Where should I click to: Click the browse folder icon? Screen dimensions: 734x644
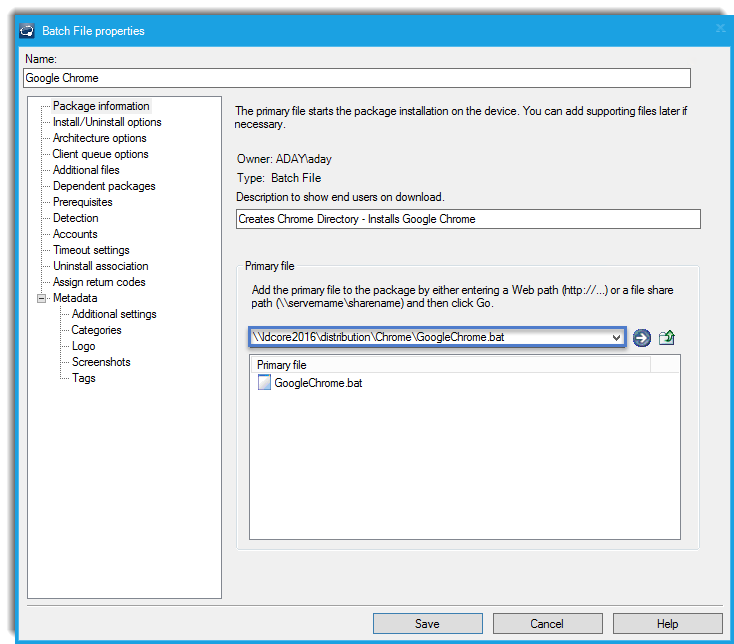click(667, 338)
